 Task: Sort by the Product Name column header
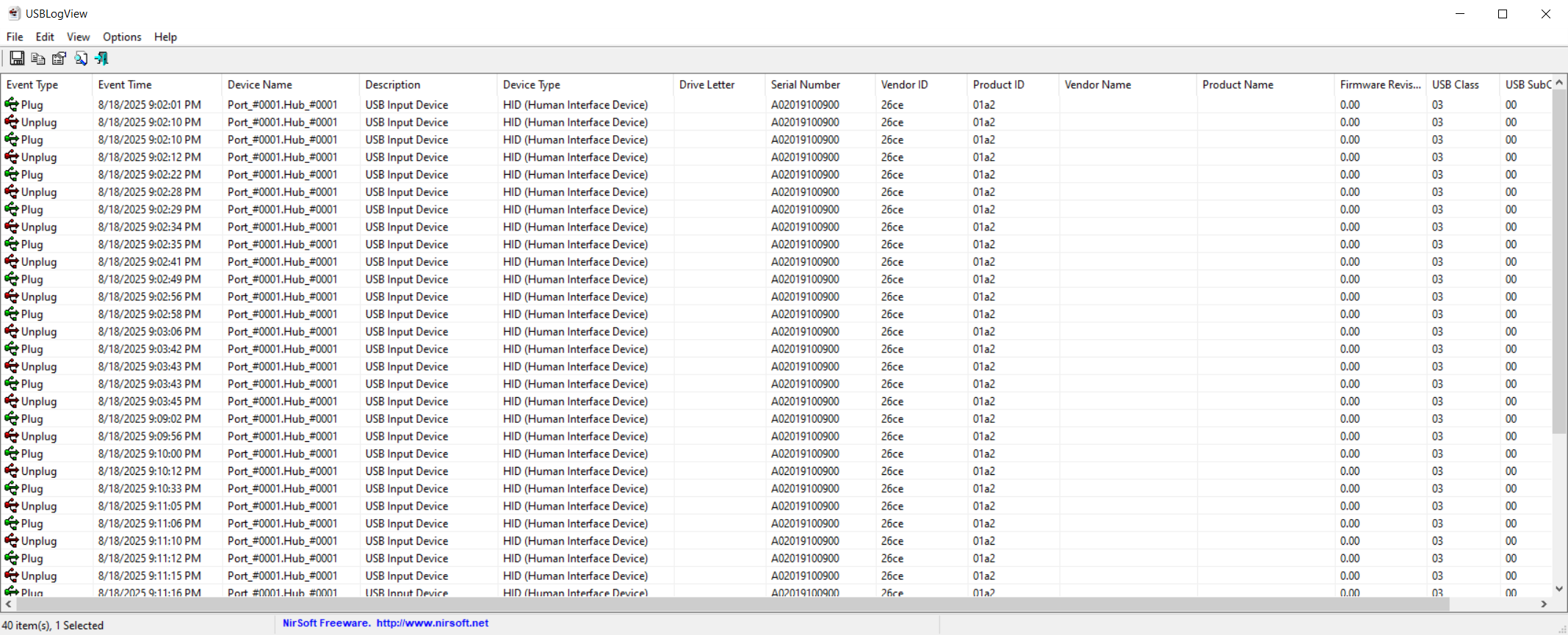point(1265,84)
